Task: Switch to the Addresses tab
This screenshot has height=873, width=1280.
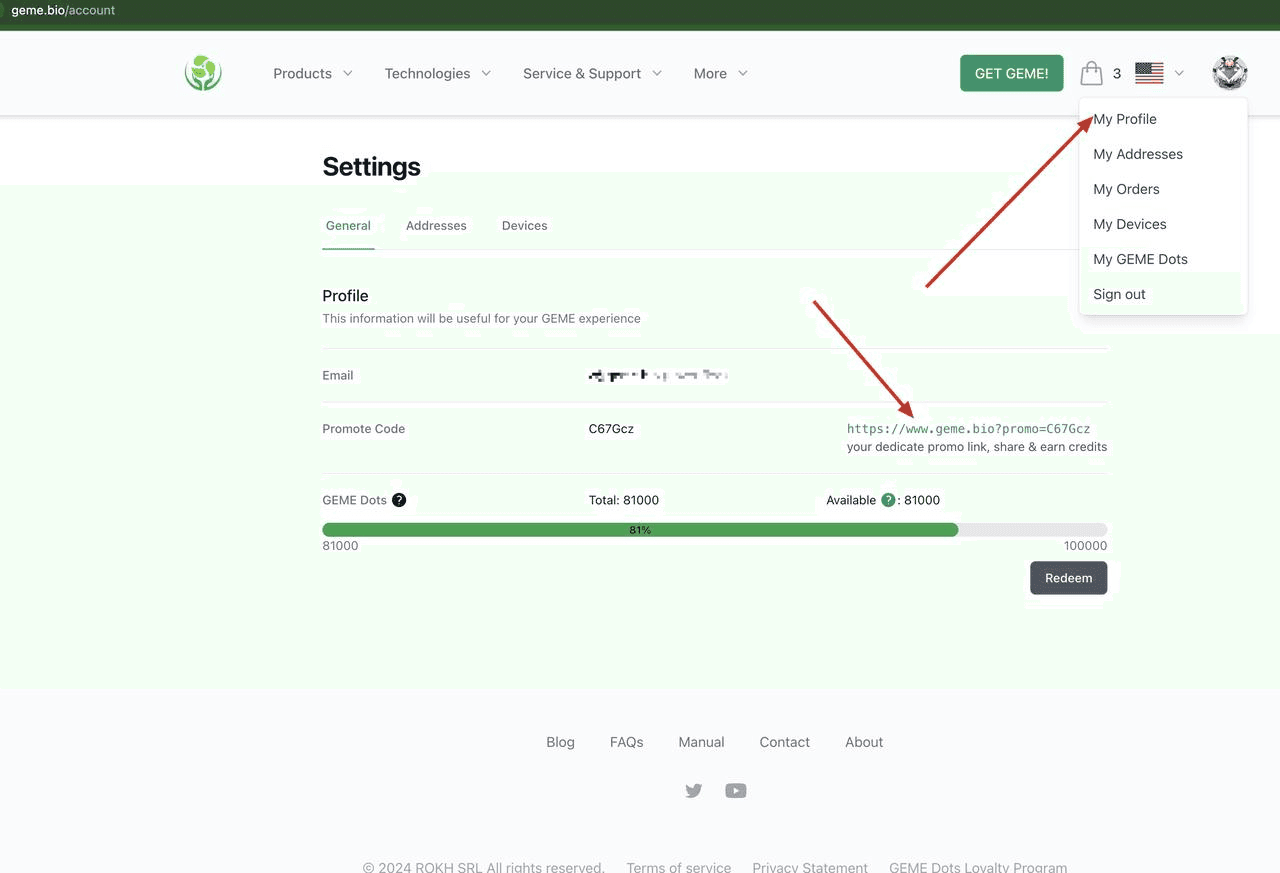Action: 436,225
